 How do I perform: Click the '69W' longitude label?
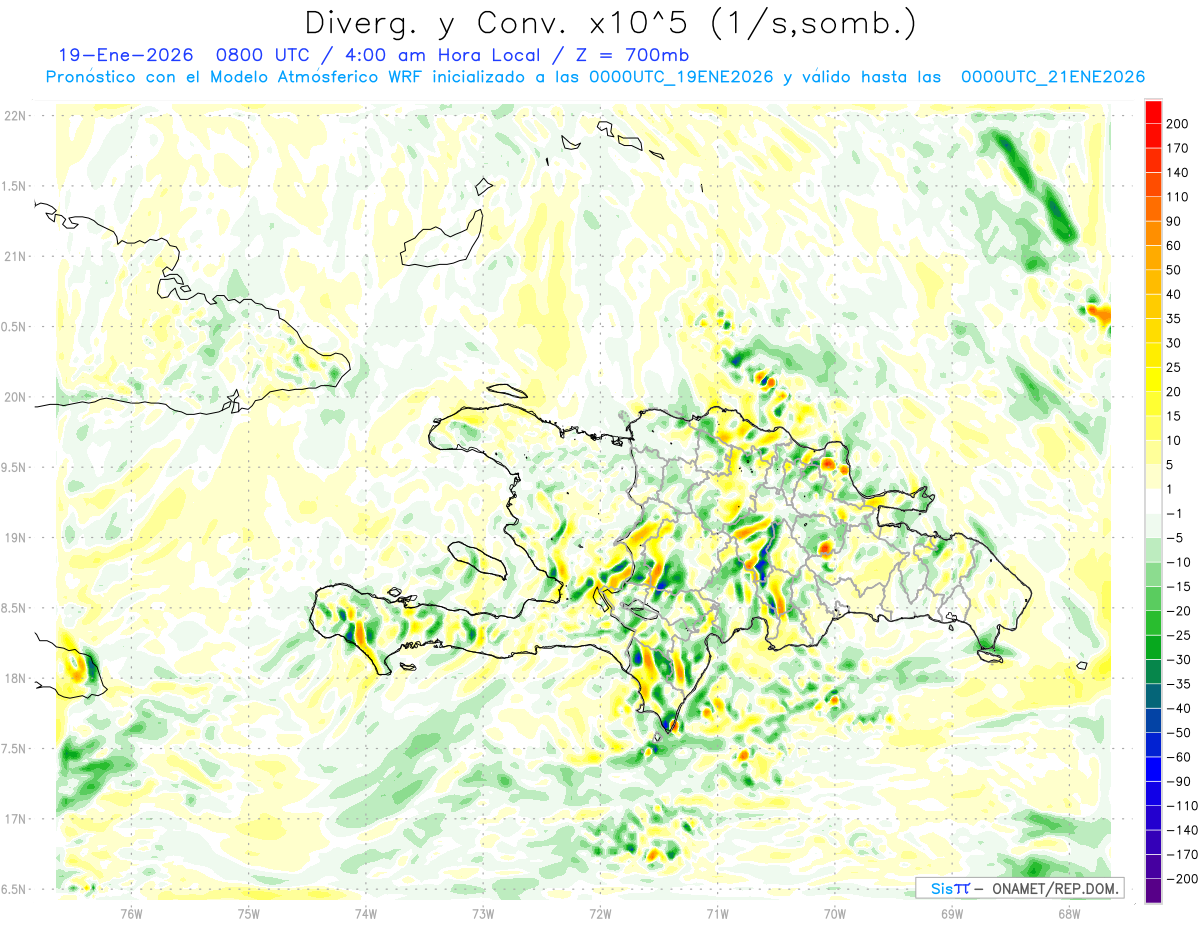(952, 912)
